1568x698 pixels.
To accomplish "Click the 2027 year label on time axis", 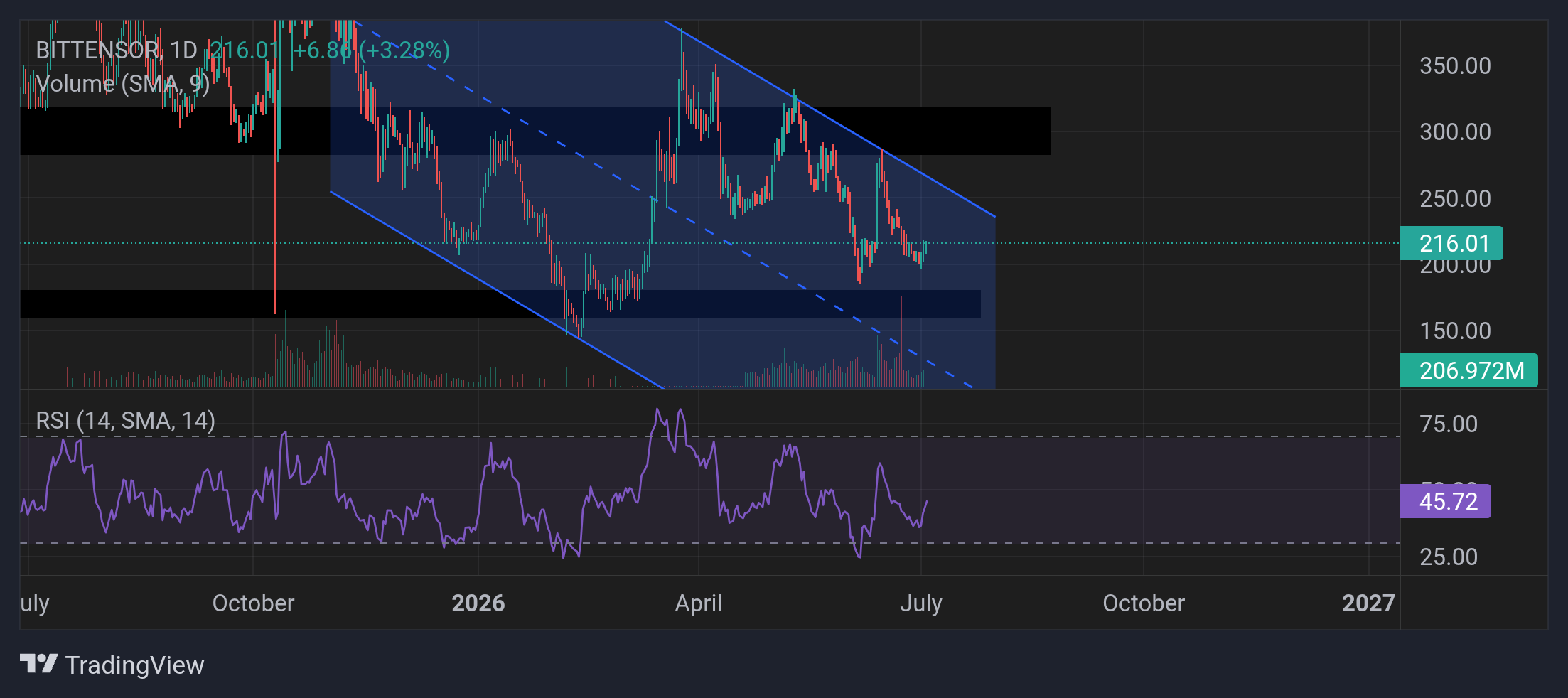I will click(x=1368, y=603).
